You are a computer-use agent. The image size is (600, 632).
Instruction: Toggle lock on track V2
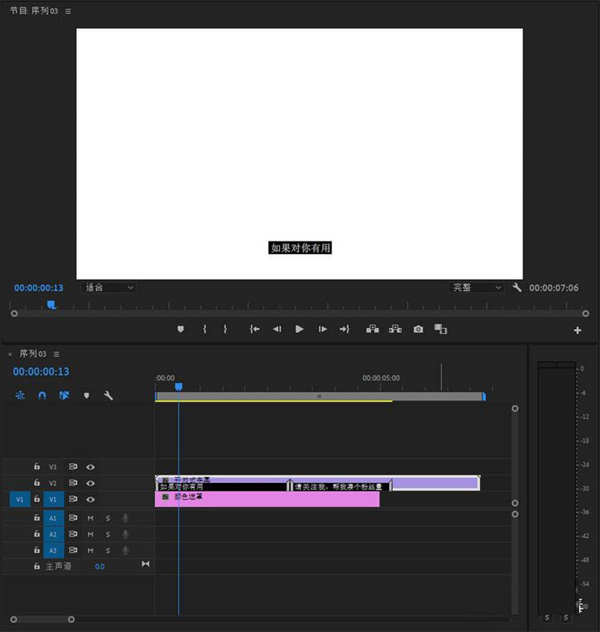pyautogui.click(x=37, y=483)
